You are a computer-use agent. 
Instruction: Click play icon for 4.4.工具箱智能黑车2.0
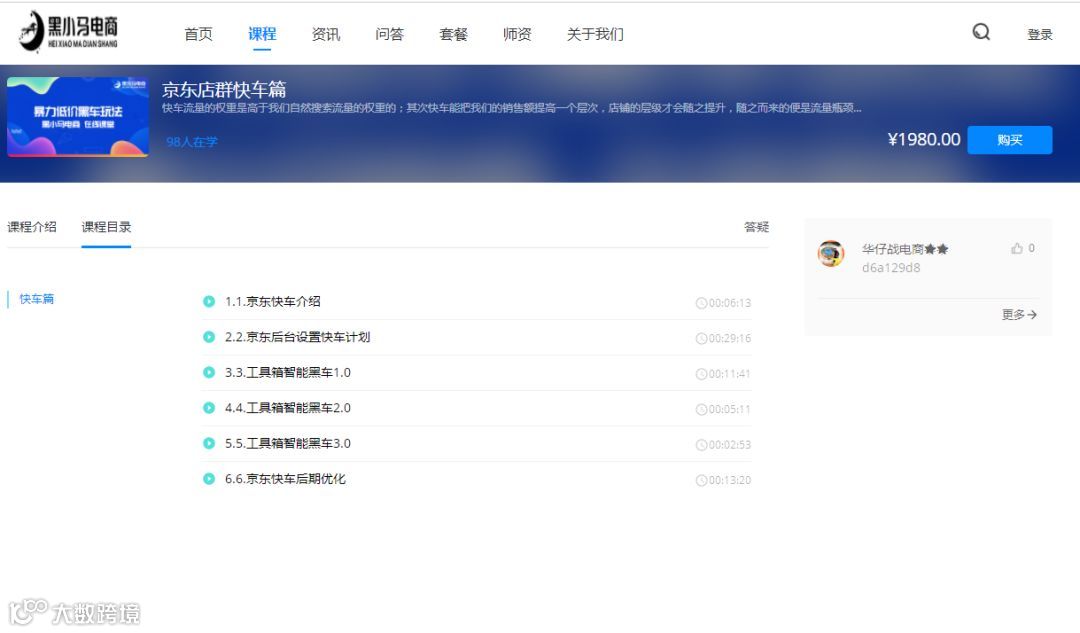209,408
